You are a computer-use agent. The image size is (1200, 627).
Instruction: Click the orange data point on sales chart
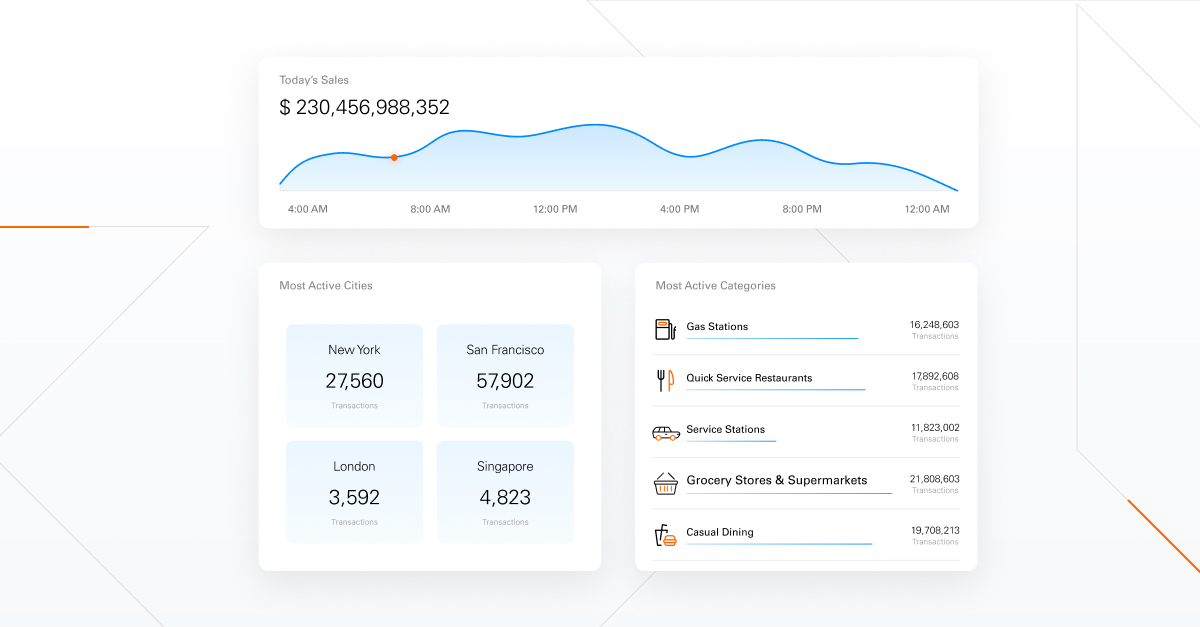point(394,157)
